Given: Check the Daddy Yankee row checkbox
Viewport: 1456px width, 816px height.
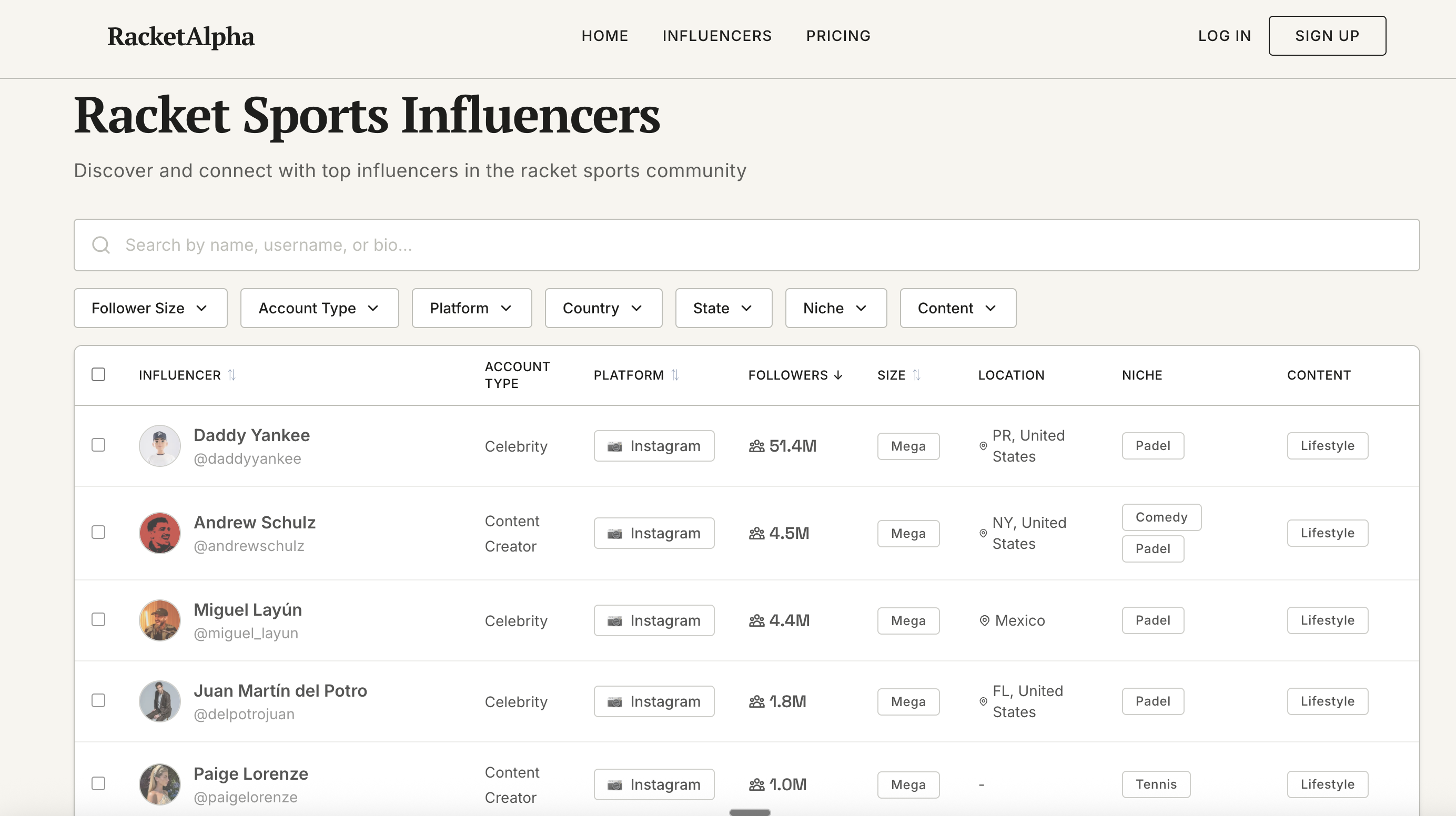Looking at the screenshot, I should pos(98,445).
